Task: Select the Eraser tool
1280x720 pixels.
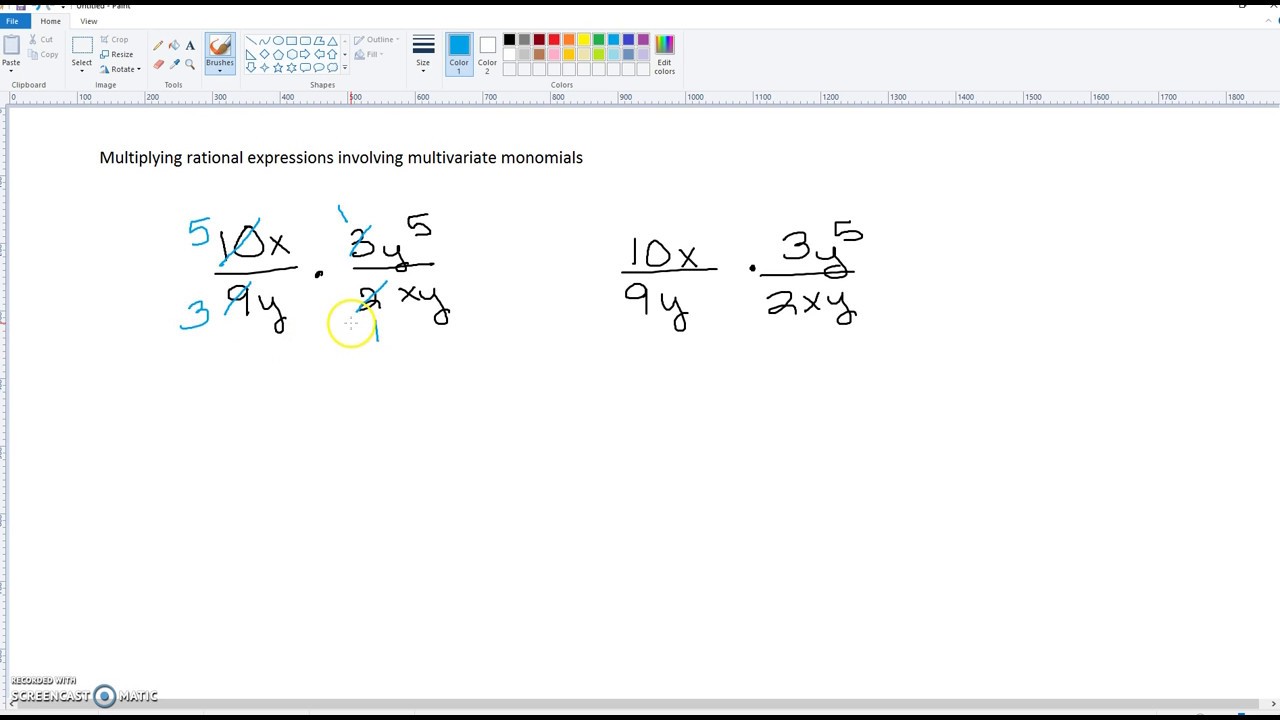Action: click(x=158, y=64)
